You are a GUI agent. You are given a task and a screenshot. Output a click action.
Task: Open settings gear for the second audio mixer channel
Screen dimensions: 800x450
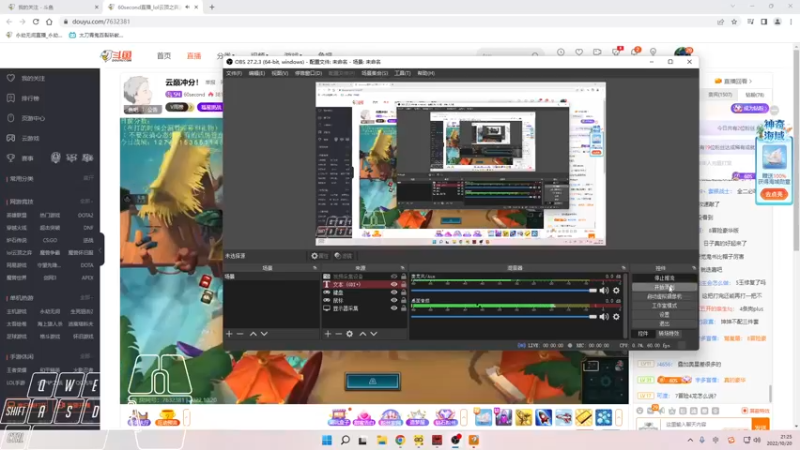coord(616,317)
